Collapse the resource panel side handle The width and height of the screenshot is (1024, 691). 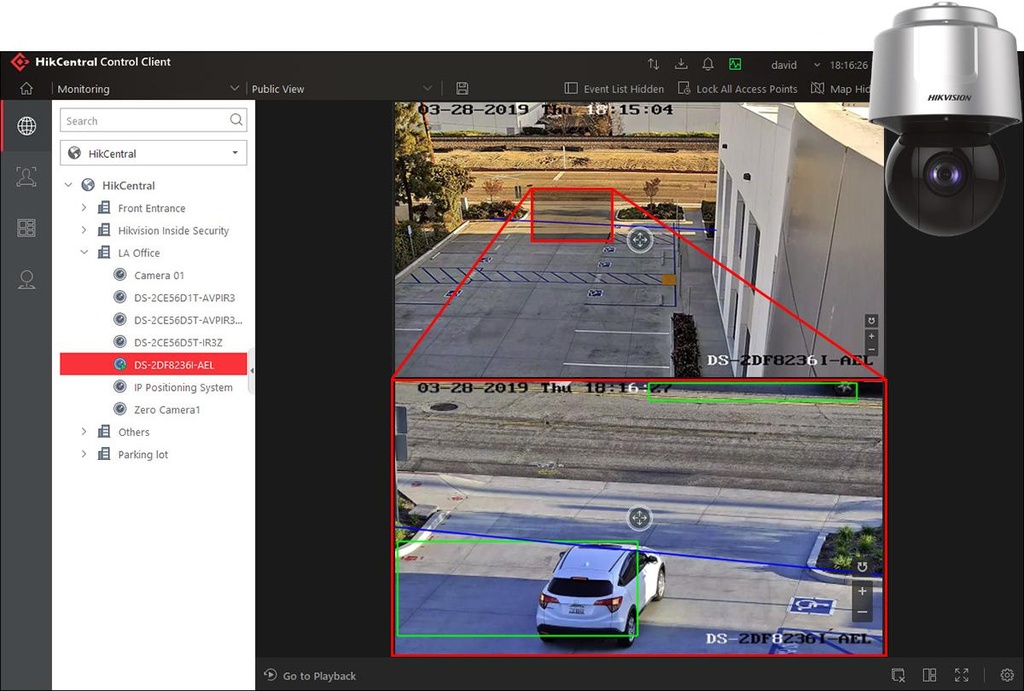tap(251, 370)
